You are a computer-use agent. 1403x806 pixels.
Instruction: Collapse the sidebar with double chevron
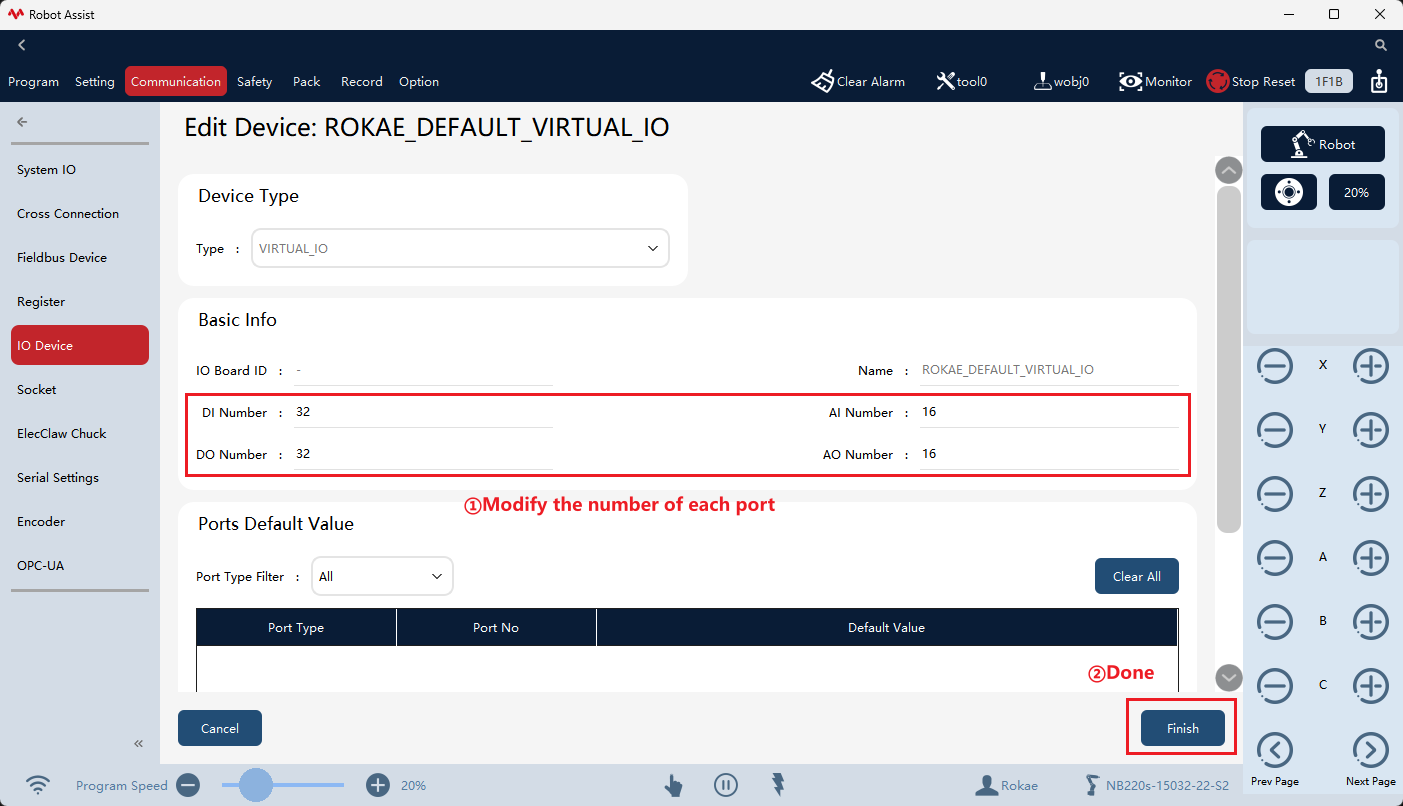(x=139, y=743)
